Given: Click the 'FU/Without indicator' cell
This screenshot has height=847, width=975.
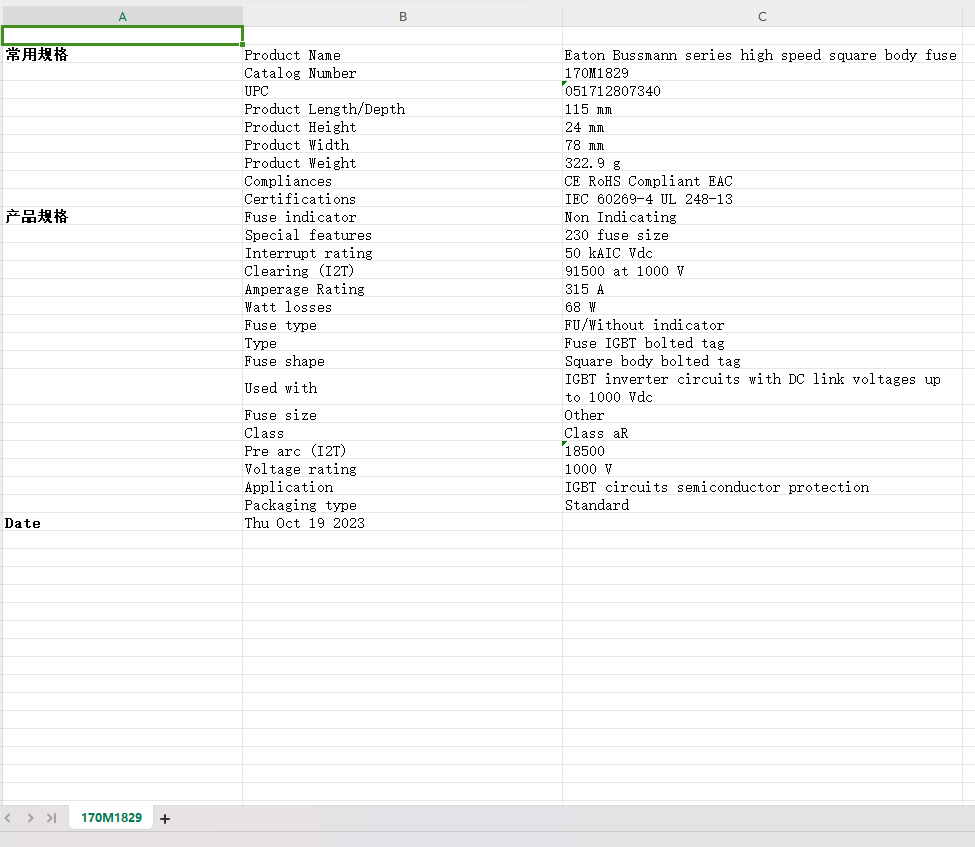Looking at the screenshot, I should [762, 325].
